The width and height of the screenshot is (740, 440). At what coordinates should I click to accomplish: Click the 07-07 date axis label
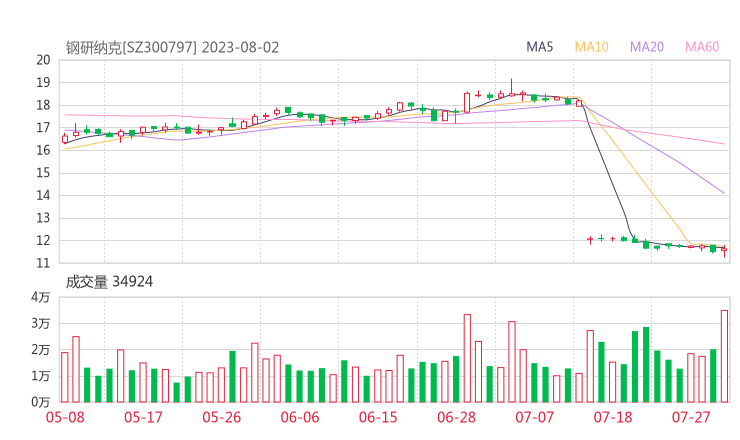534,417
